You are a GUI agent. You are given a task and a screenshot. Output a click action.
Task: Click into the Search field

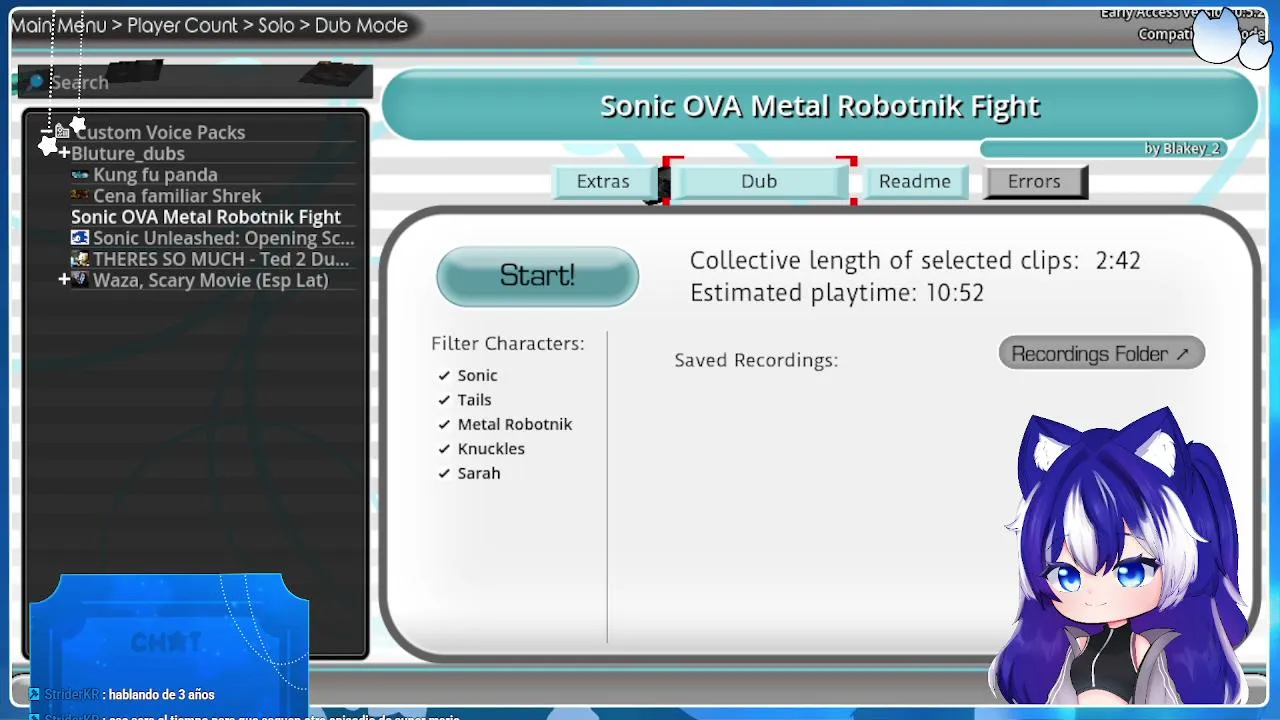(196, 82)
